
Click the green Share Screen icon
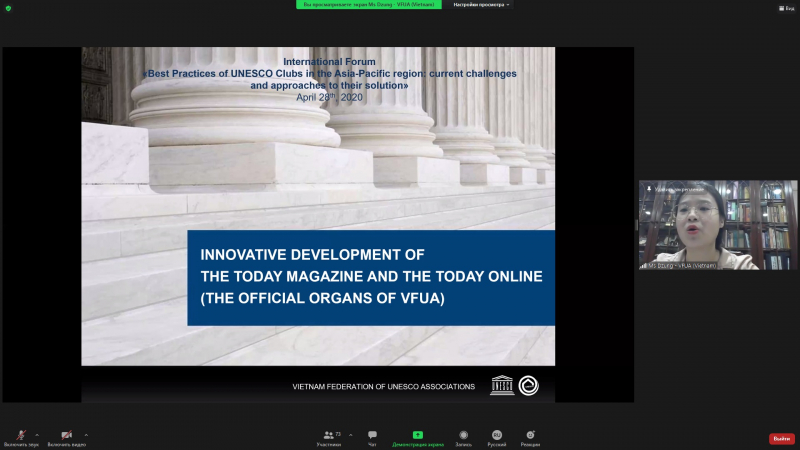tap(418, 435)
